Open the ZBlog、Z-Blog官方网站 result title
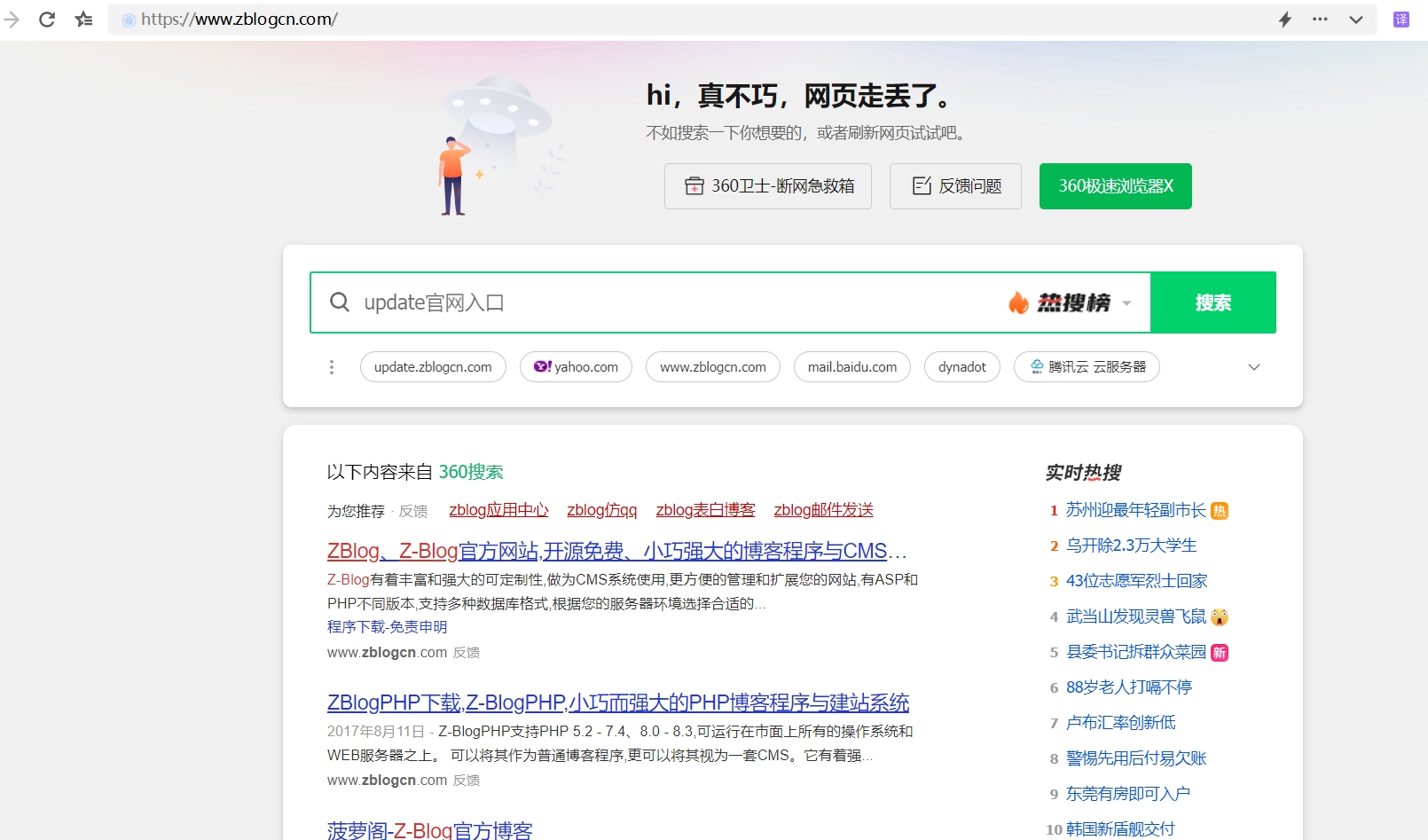 point(616,551)
